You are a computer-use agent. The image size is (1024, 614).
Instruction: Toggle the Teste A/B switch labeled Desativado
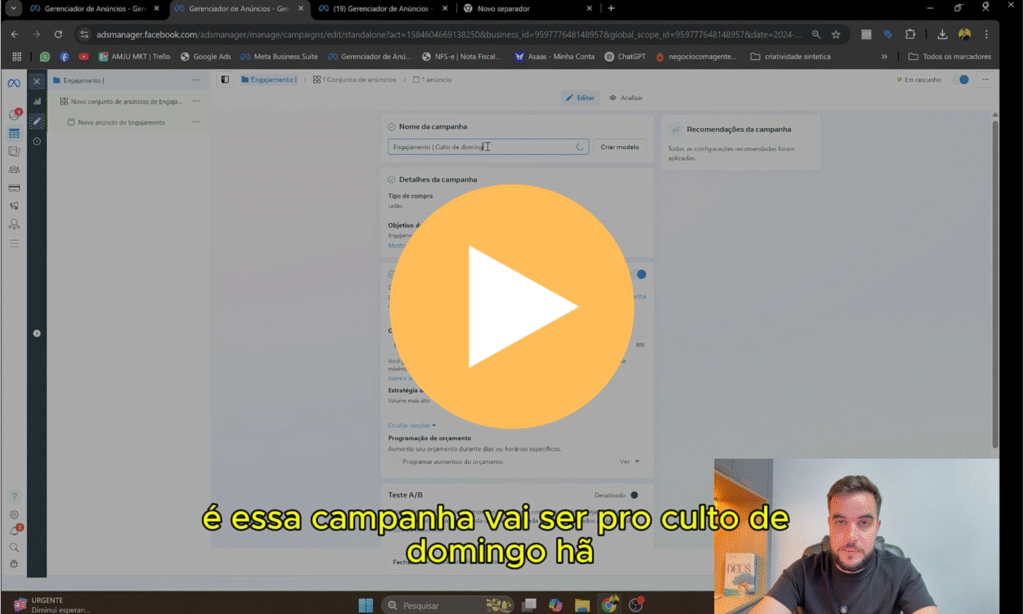click(634, 494)
